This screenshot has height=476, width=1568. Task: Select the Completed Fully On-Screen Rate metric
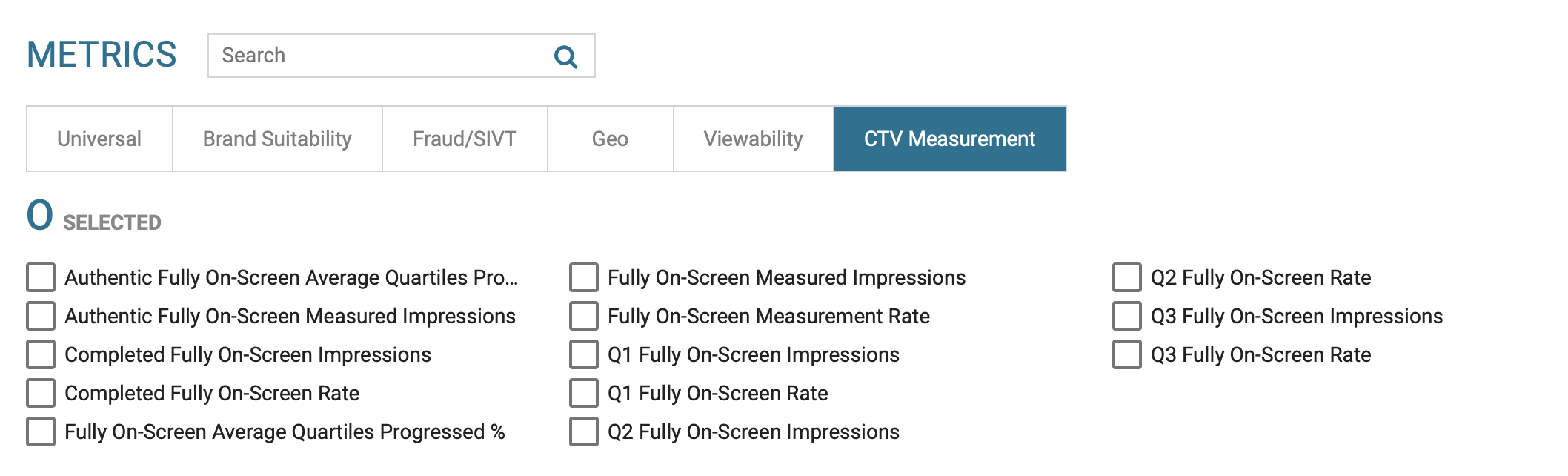[41, 393]
